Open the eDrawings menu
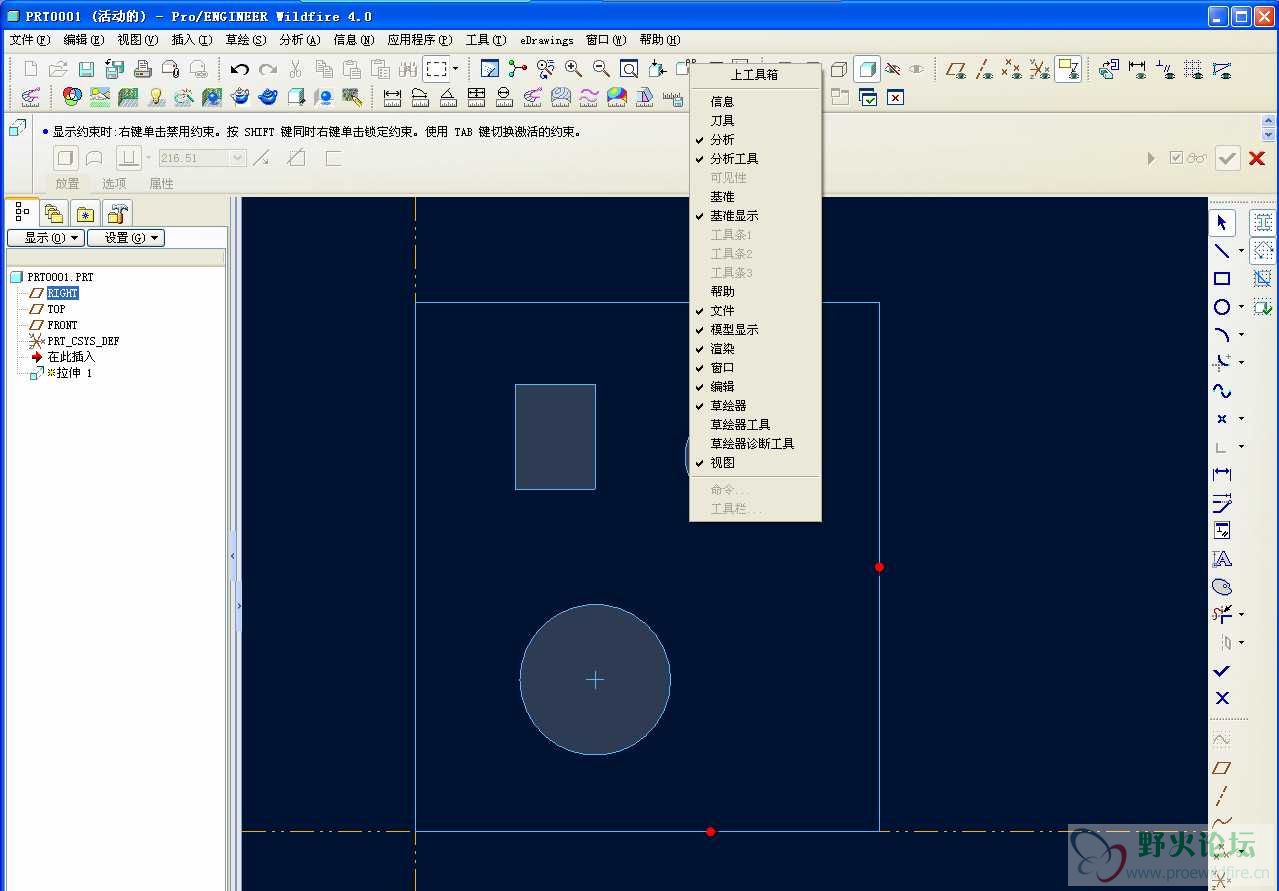The image size is (1279, 891). pyautogui.click(x=547, y=40)
